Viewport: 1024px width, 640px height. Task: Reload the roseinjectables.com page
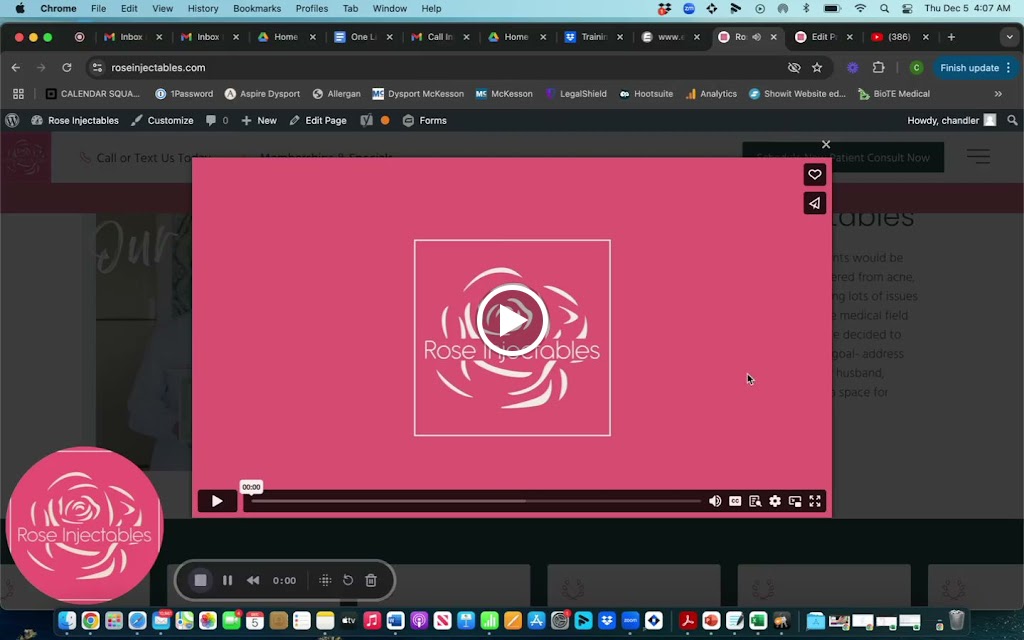67,67
